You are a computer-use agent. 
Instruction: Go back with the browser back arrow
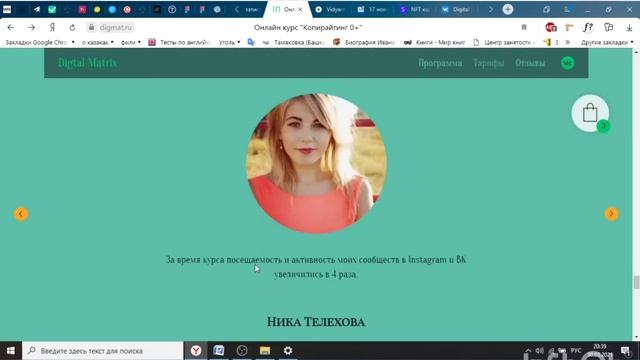(11, 27)
